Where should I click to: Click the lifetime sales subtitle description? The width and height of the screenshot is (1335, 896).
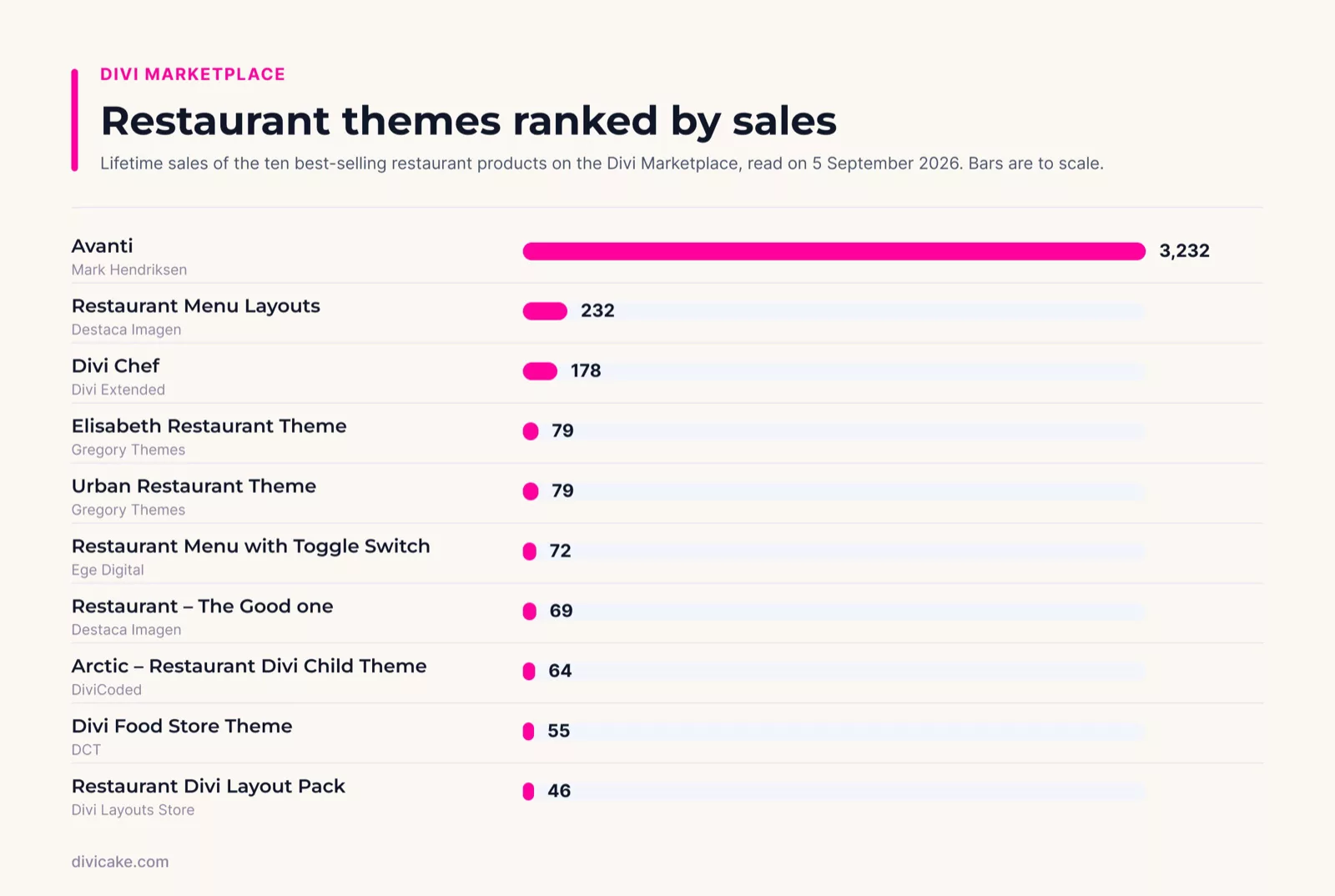tap(602, 164)
